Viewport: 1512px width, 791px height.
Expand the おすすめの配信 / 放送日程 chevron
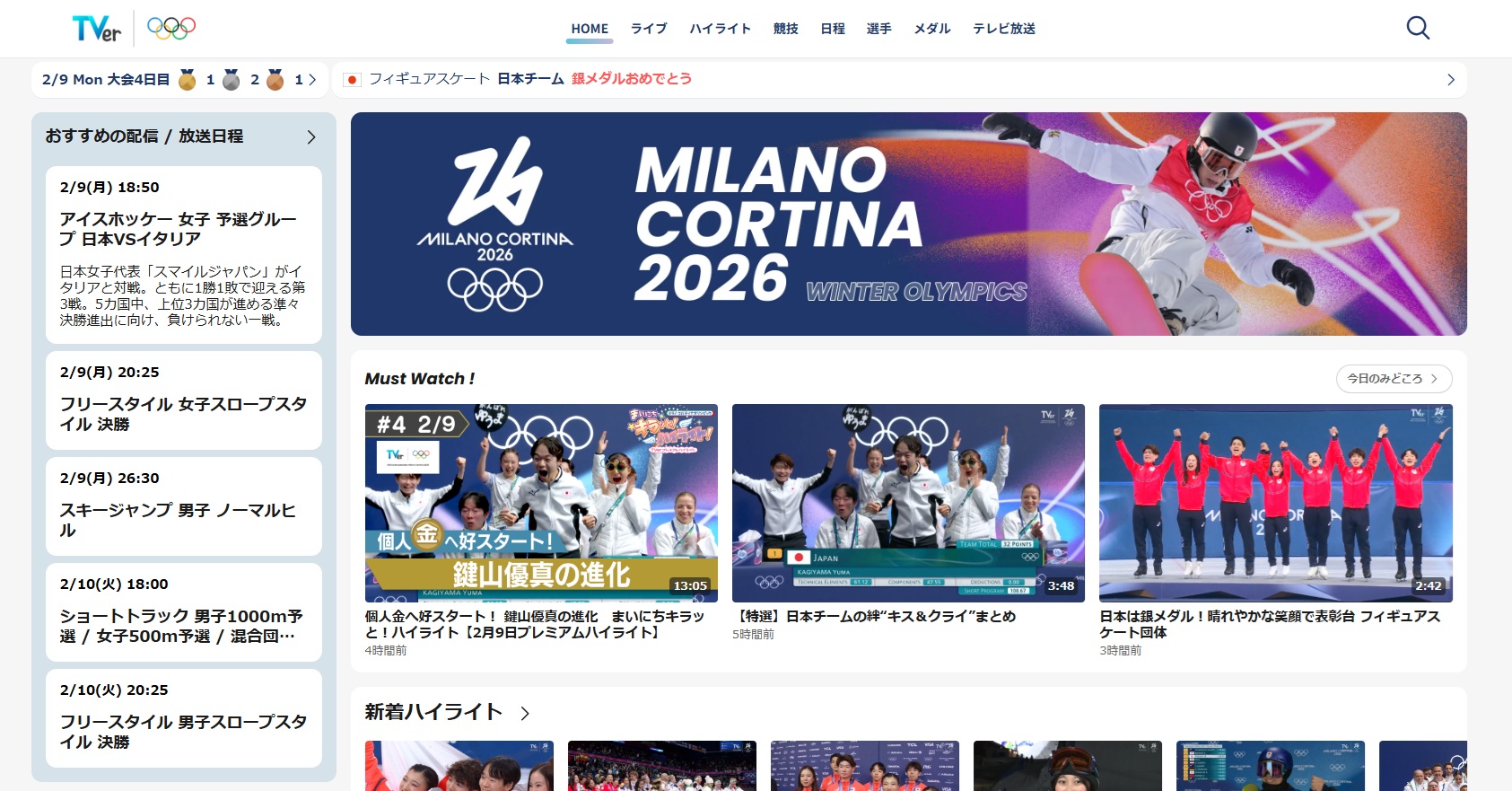(311, 137)
